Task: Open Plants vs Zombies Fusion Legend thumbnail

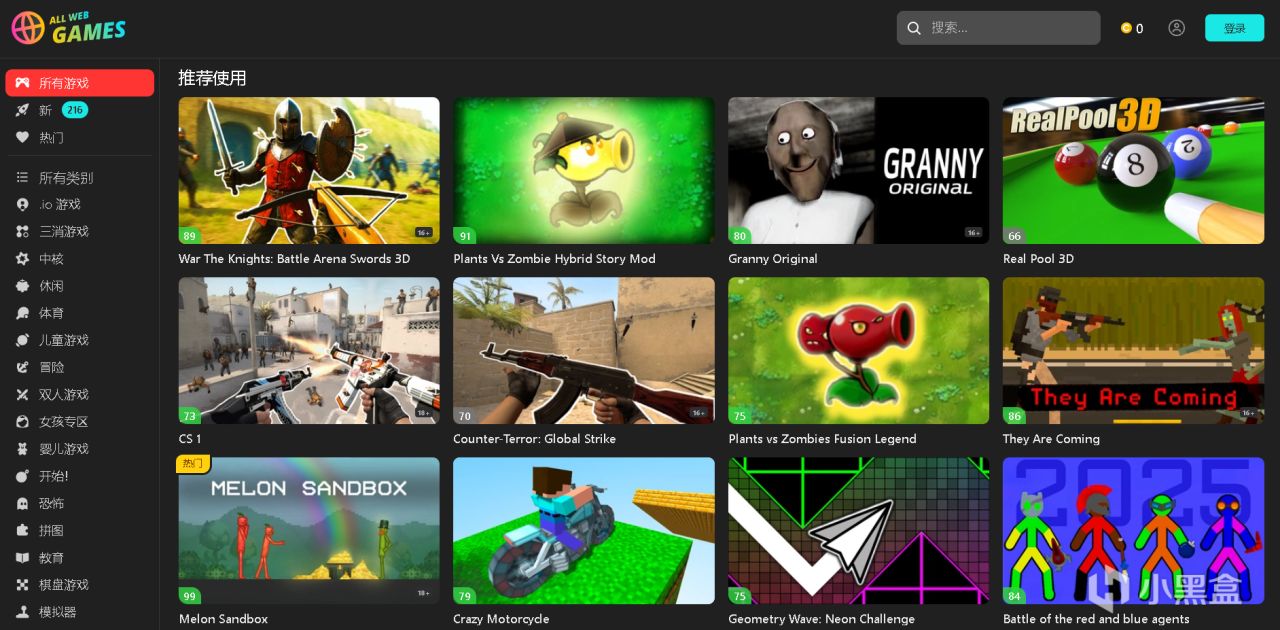Action: coord(858,350)
